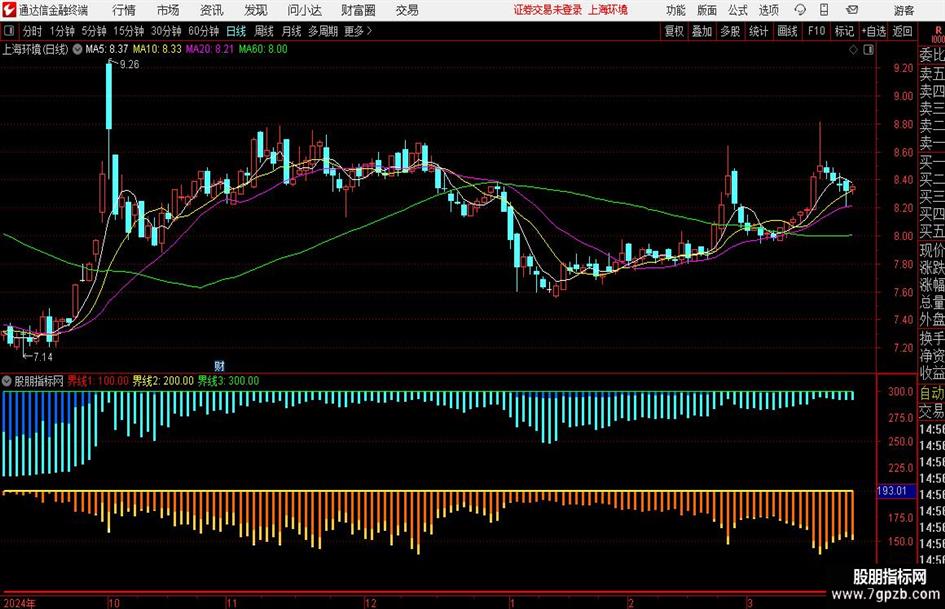
Task: Open the 市场 menu
Action: 168,10
